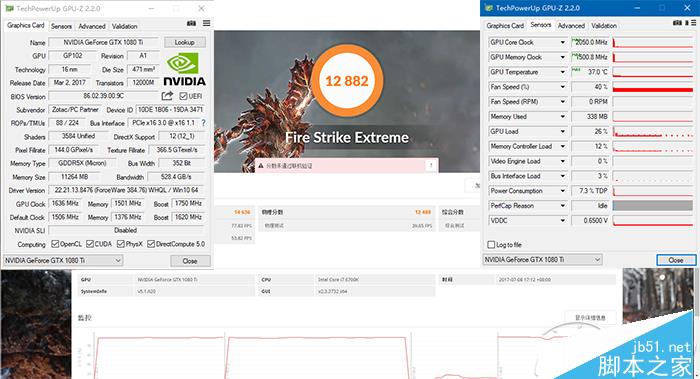Screen dimensions: 700x379
Task: Click the Bus Interface question mark icon
Action: [204, 123]
